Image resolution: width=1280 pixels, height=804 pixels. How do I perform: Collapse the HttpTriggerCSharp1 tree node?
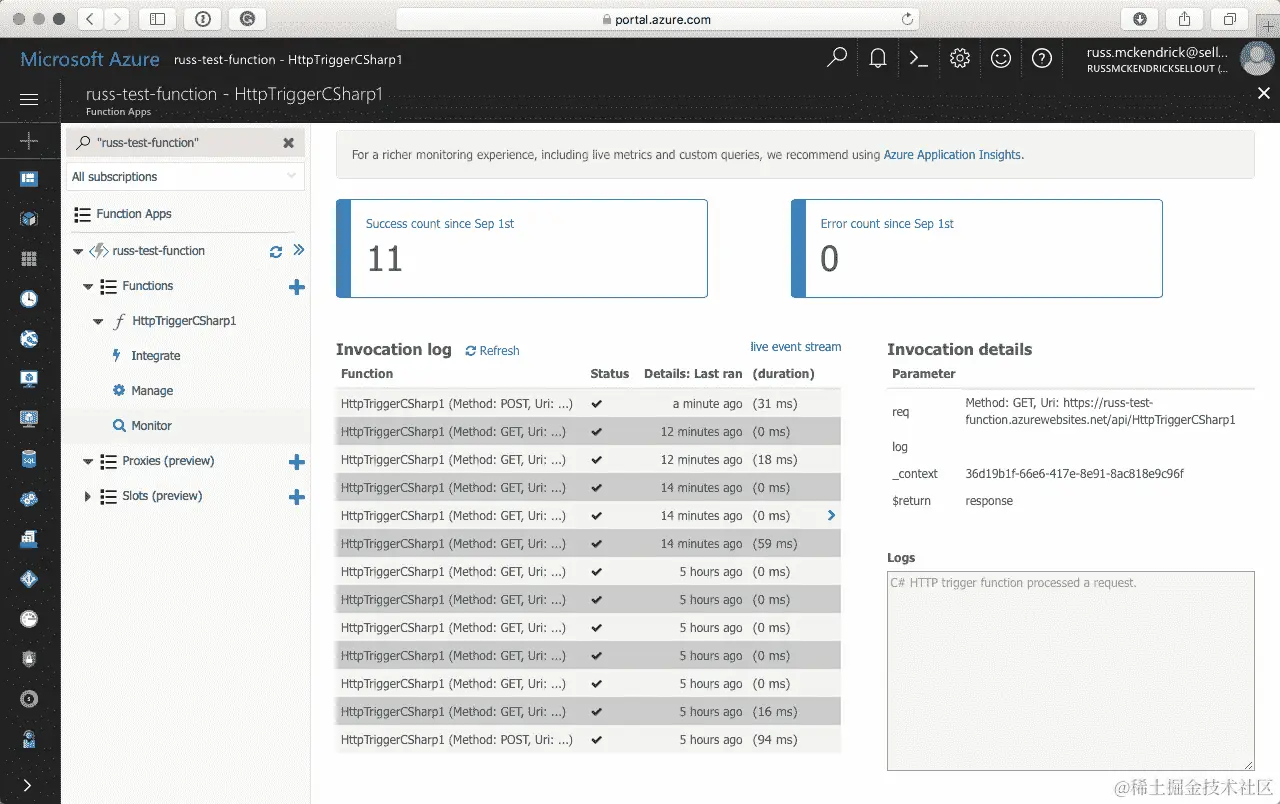click(x=98, y=322)
